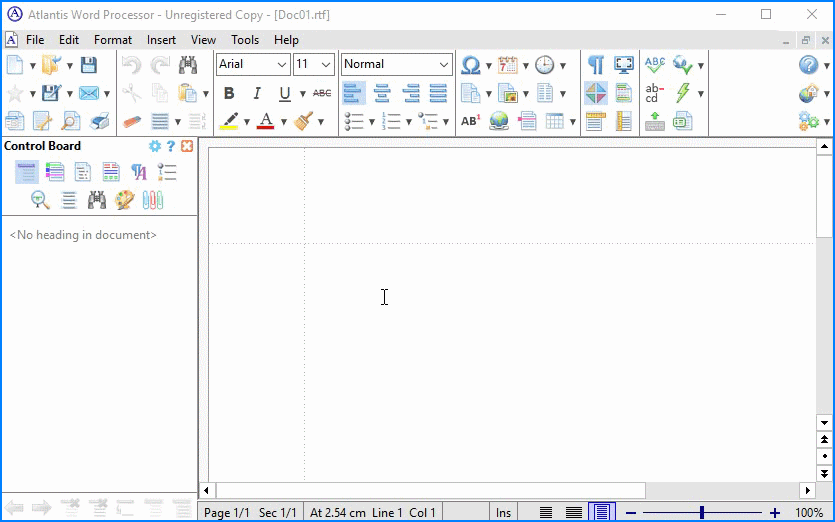Screen dimensions: 835x522
Task: Click the Insert Date calendar icon
Action: (x=507, y=65)
